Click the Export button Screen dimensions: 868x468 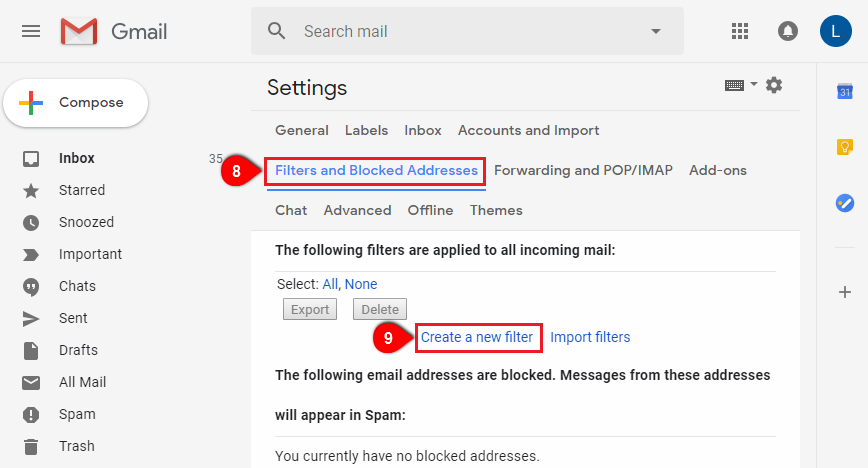(x=310, y=309)
